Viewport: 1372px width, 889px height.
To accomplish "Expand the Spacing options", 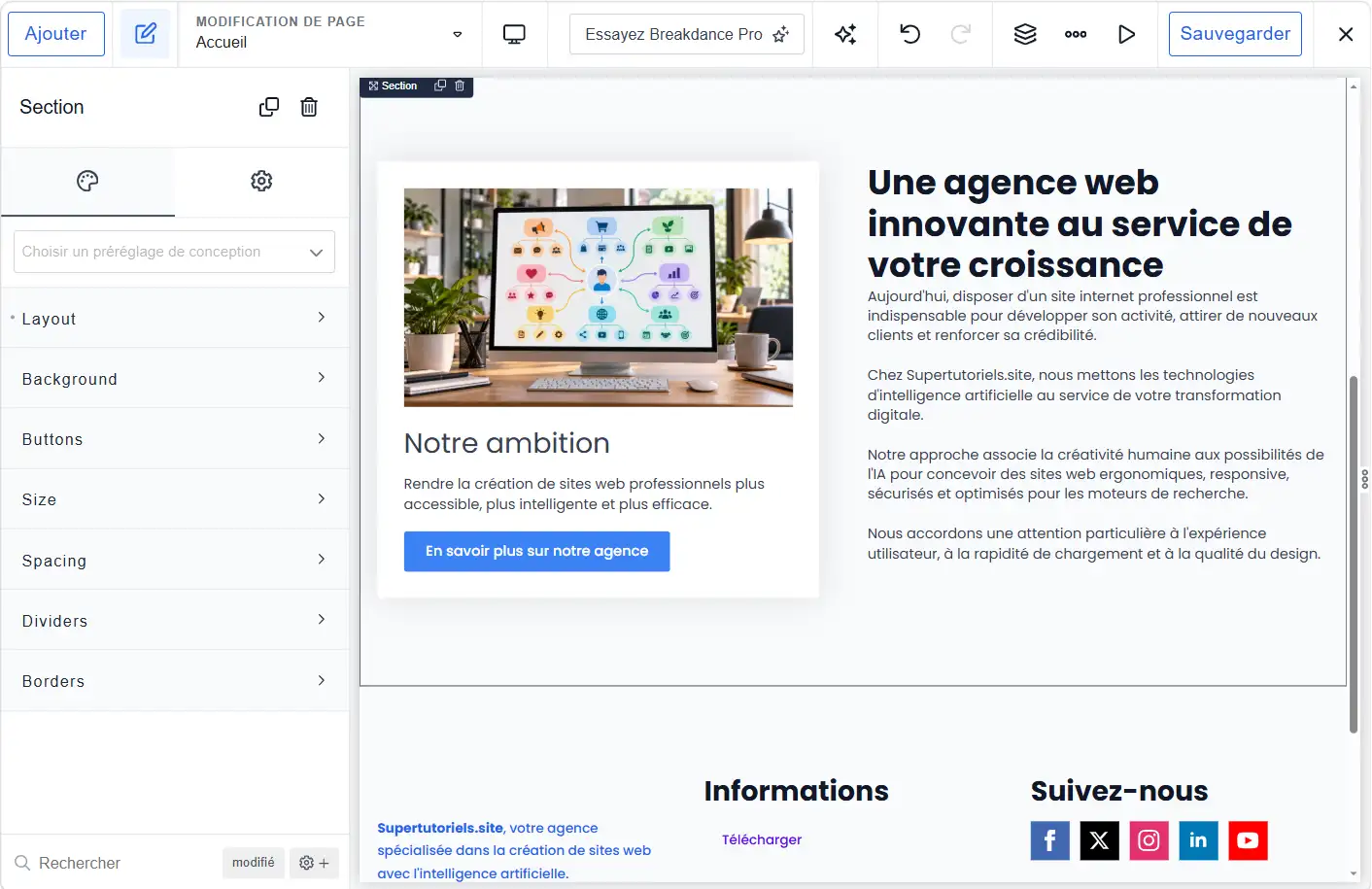I will coord(175,560).
